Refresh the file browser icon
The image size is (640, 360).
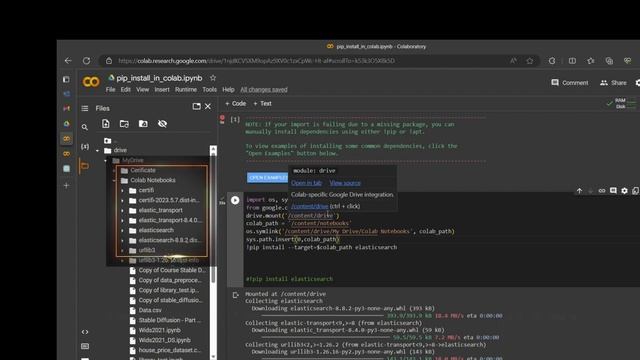(124, 124)
